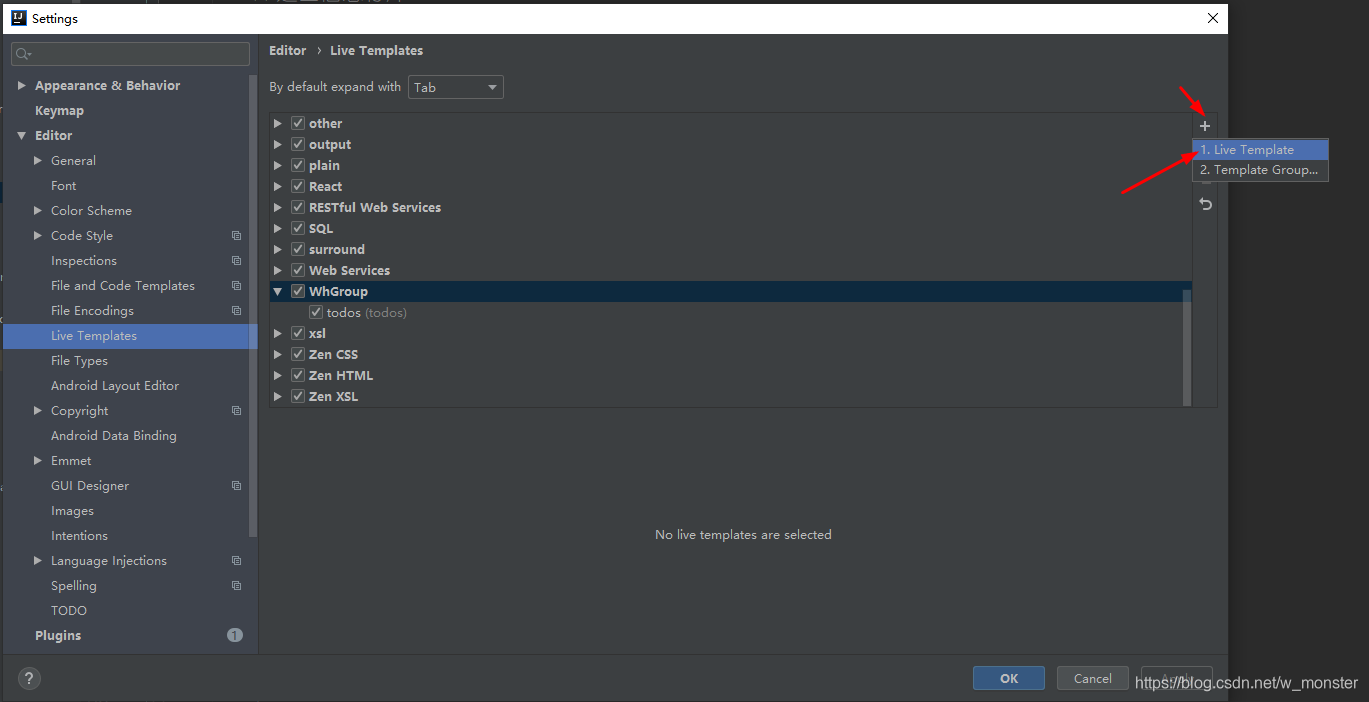Viewport: 1369px width, 702px height.
Task: Click the Editor breadcrumb link
Action: (288, 50)
